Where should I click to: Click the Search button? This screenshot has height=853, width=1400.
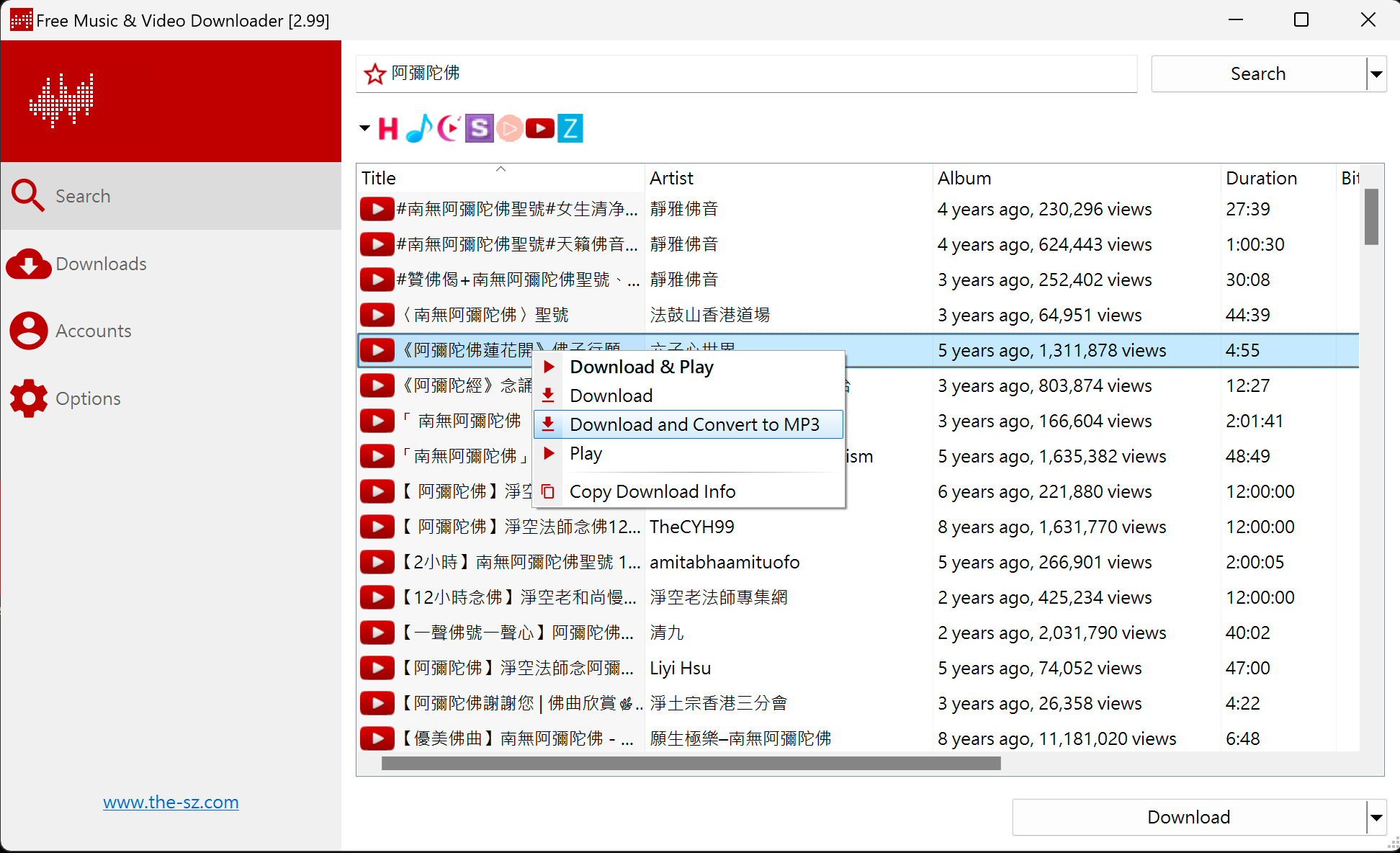1258,74
